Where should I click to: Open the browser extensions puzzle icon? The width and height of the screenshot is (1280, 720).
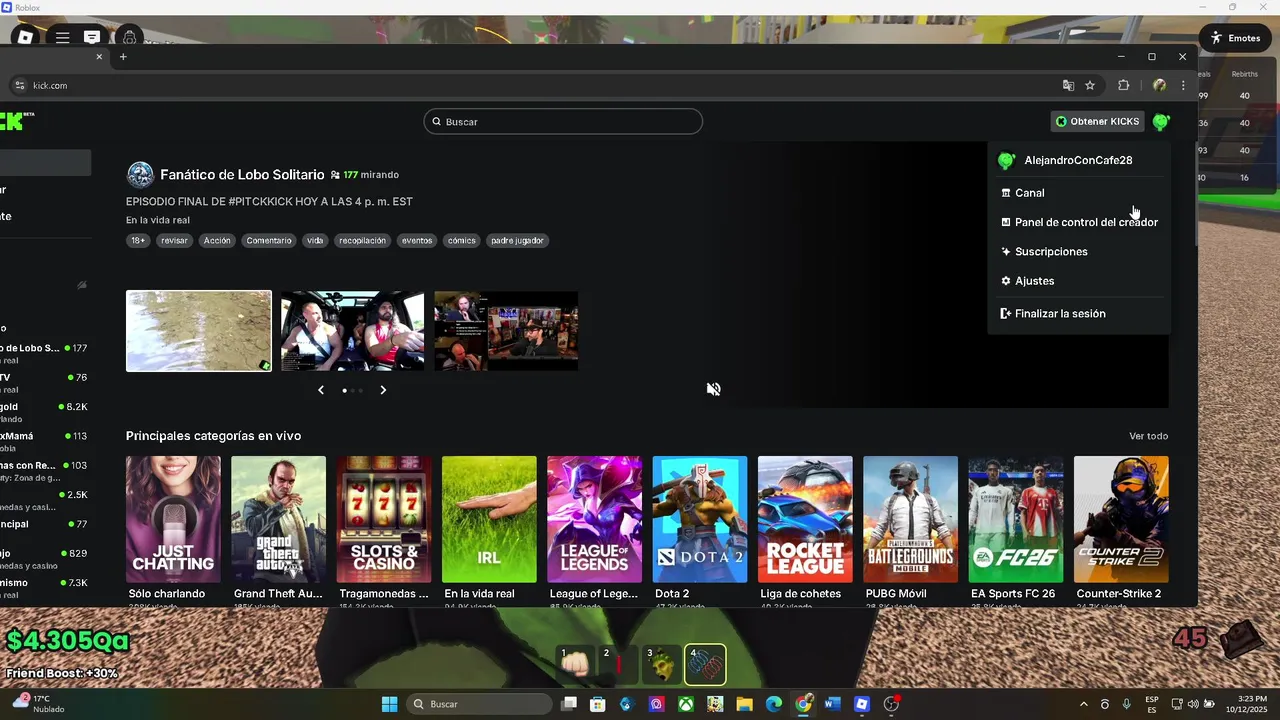(1123, 86)
